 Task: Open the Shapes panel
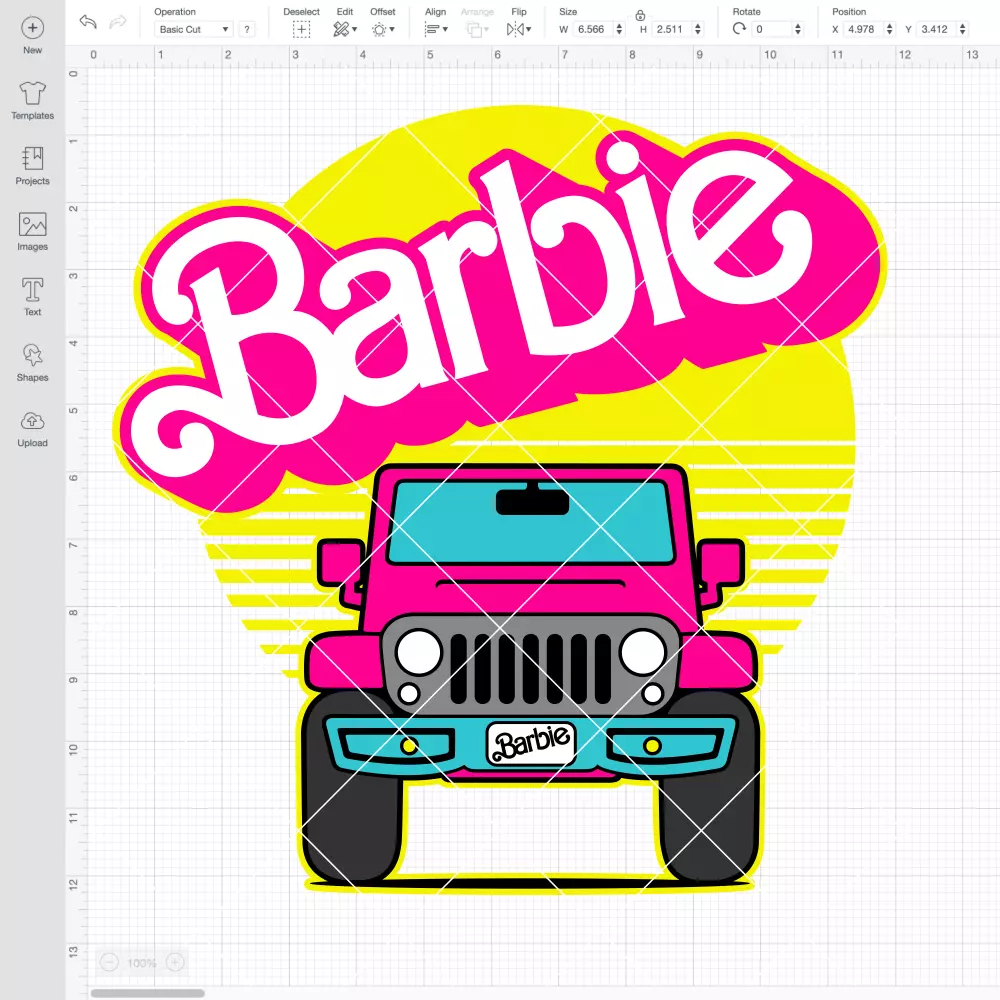pos(33,362)
